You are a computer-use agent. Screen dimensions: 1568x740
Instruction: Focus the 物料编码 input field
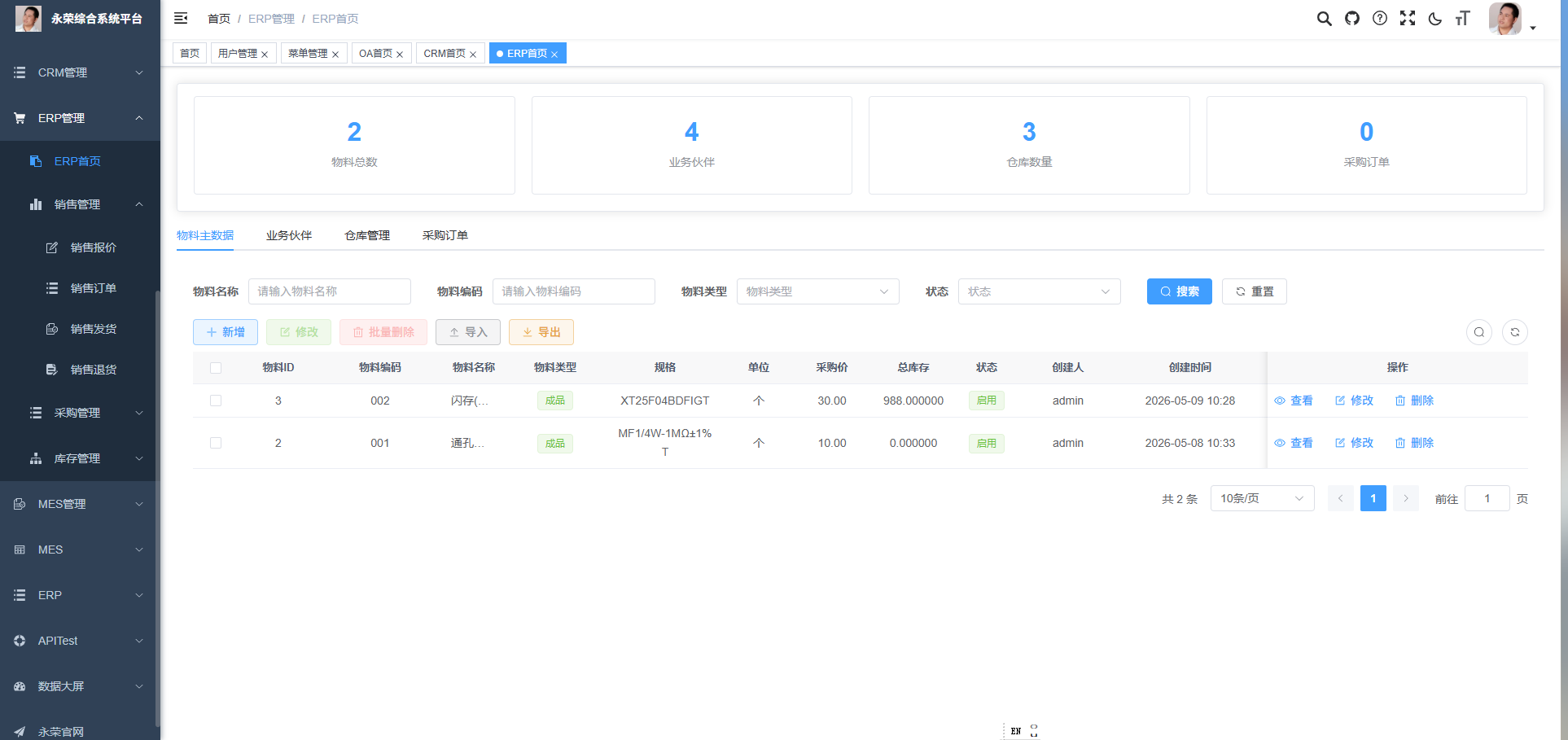click(574, 291)
